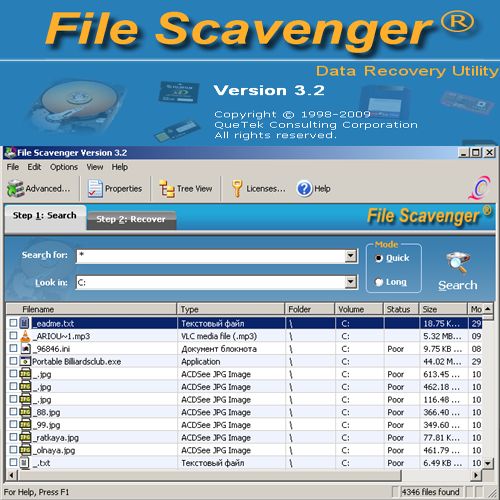Click the Portable Billiardsclub.exe file icon
The height and width of the screenshot is (500, 500).
25,361
